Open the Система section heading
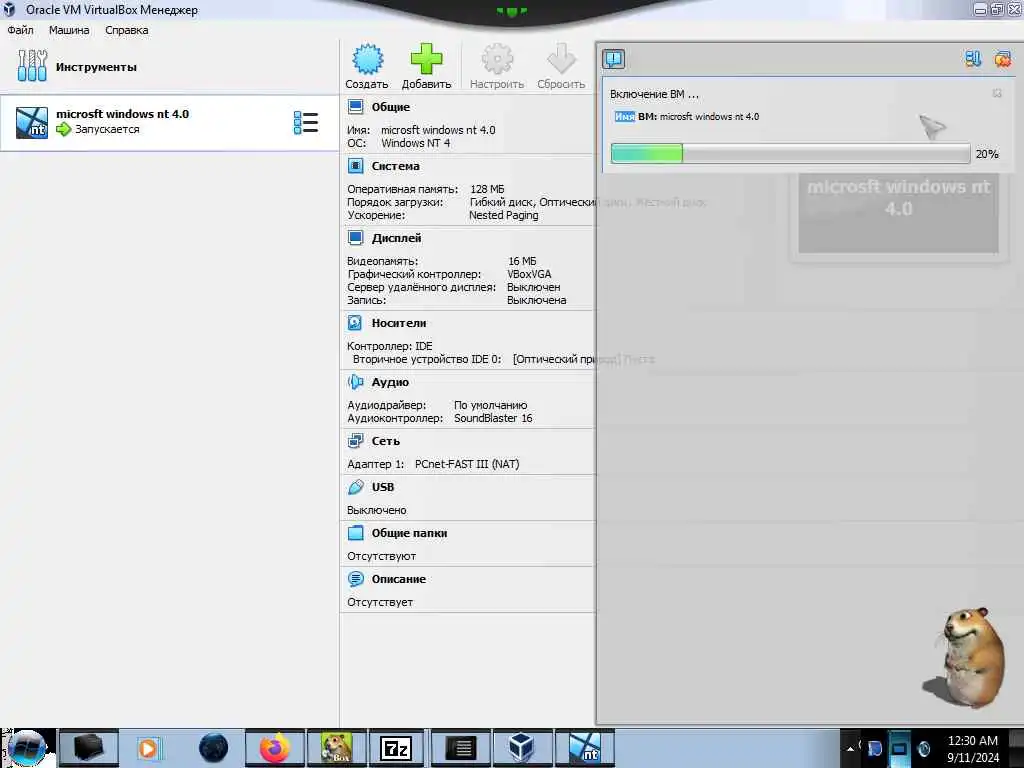Image resolution: width=1024 pixels, height=768 pixels. (396, 166)
